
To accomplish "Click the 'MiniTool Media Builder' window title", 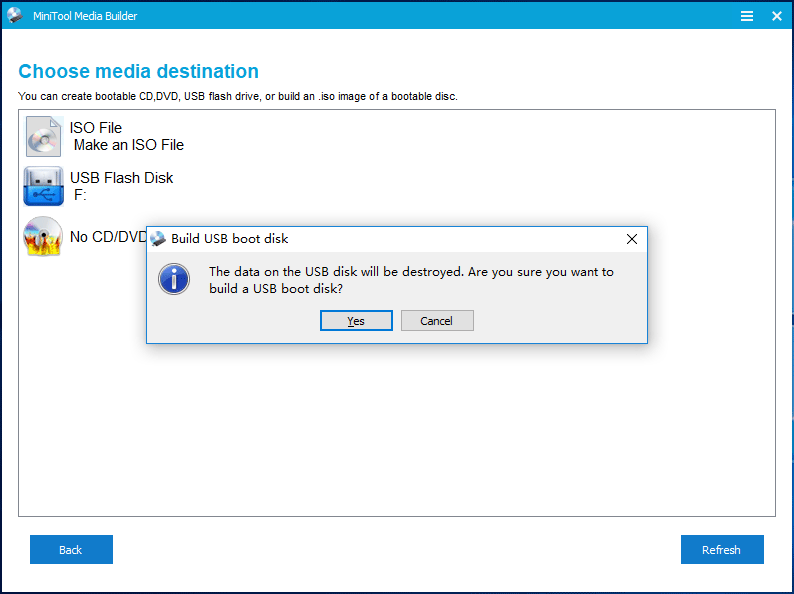I will (85, 16).
